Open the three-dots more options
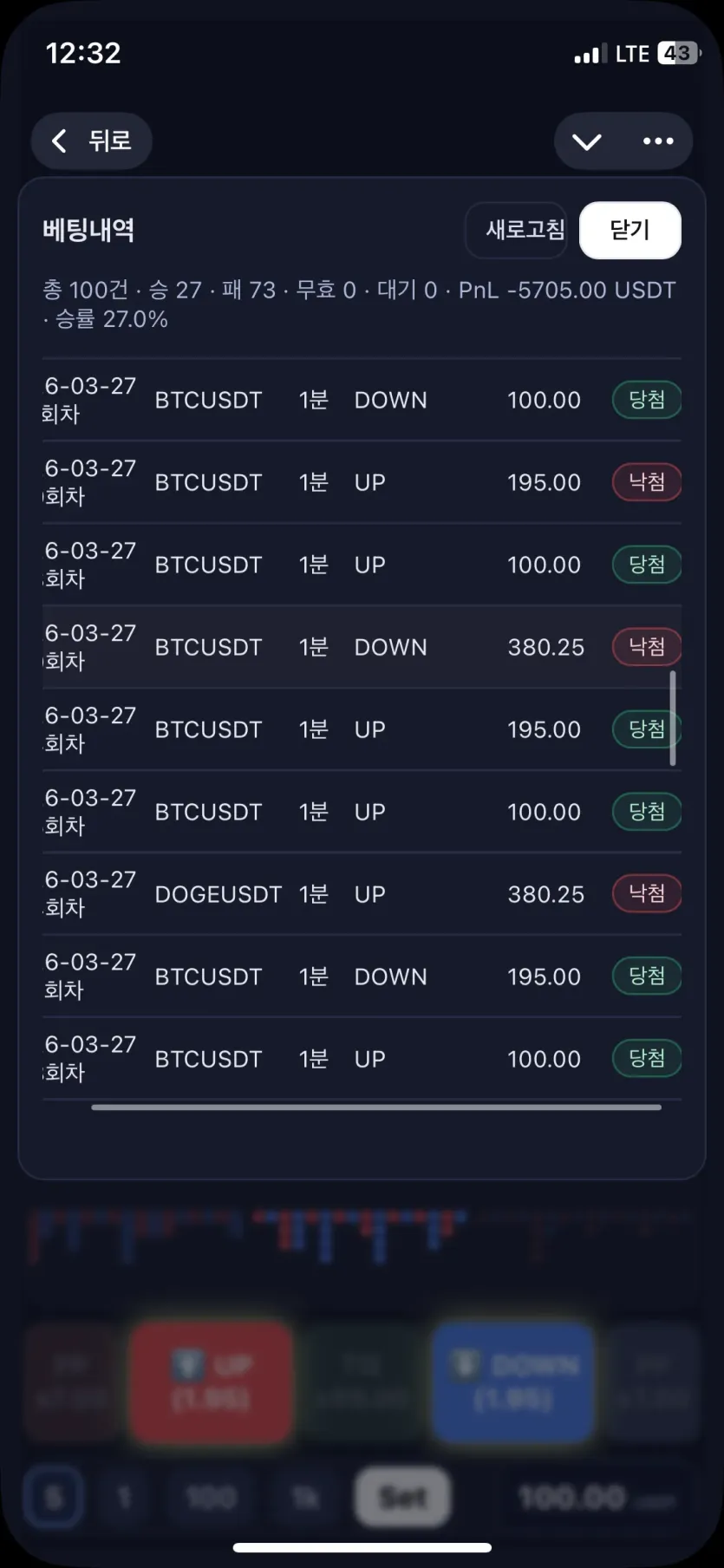Screen dimensions: 724x1568 tap(658, 140)
